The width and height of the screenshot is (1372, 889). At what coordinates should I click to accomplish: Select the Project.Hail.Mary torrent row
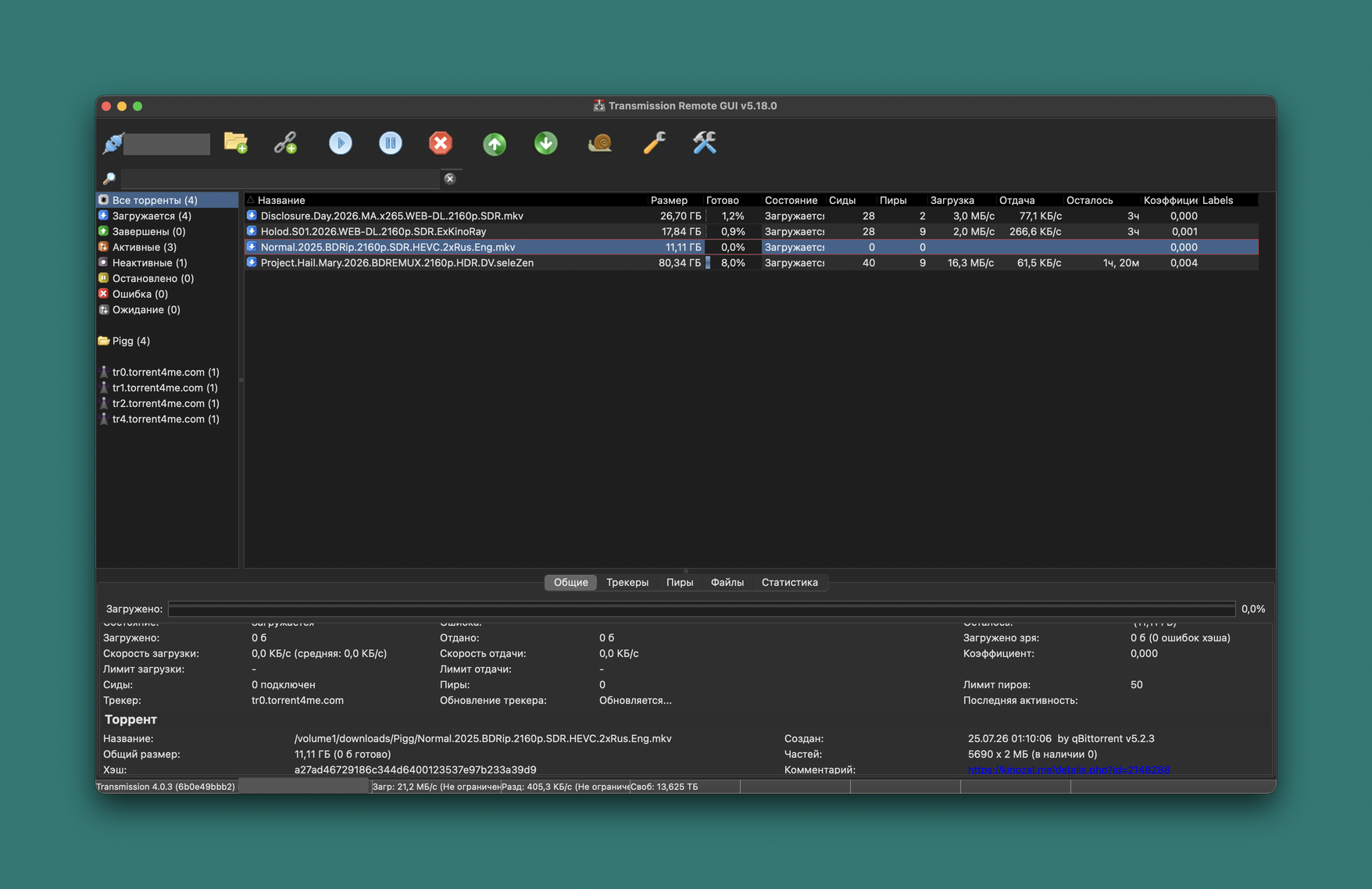(x=751, y=262)
